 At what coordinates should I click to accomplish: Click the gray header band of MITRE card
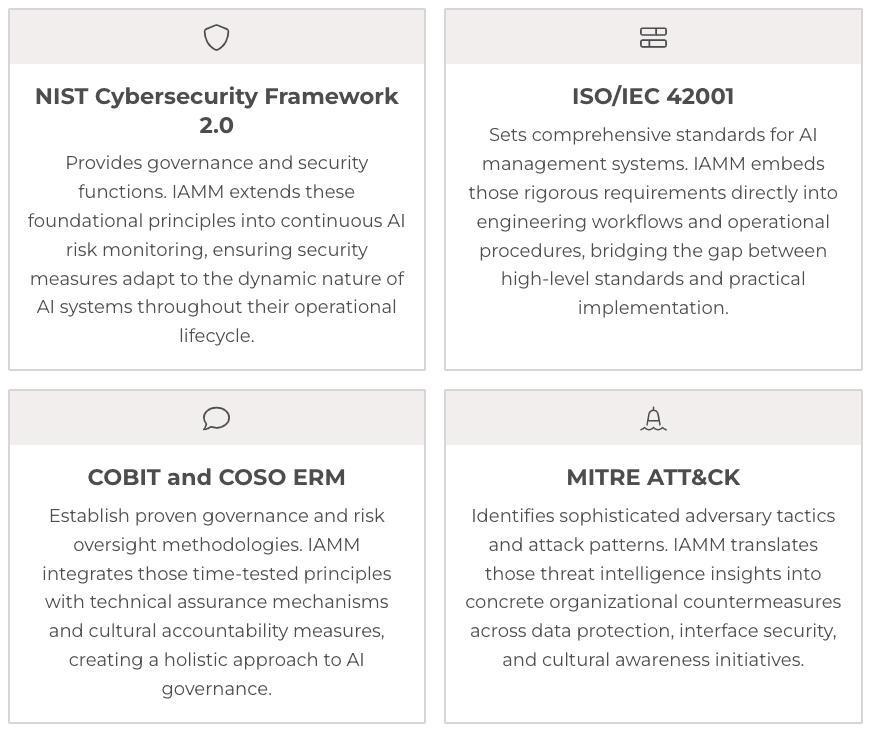click(653, 418)
